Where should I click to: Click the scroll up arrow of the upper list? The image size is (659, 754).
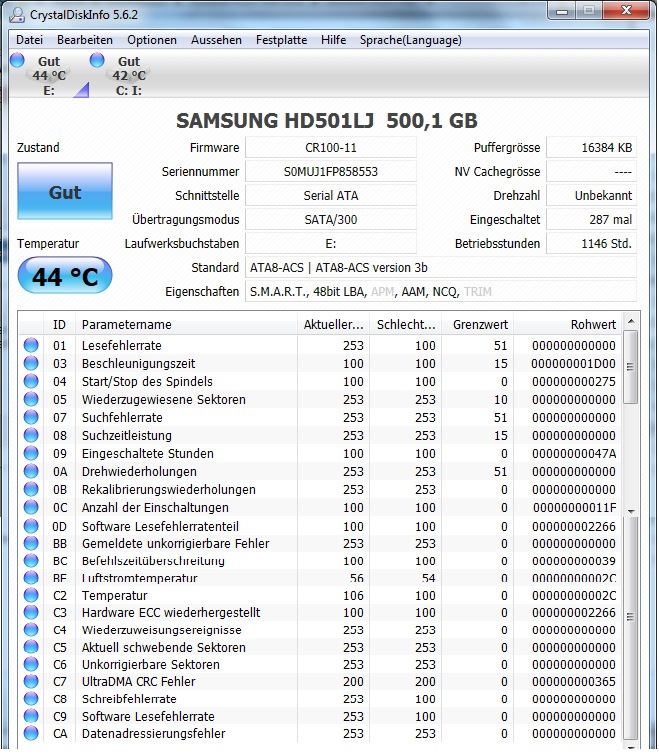631,321
